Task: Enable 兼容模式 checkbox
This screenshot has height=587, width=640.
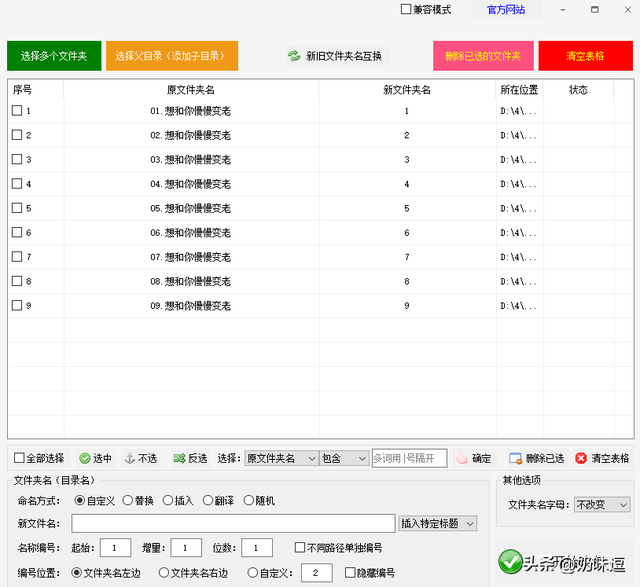Action: tap(406, 9)
